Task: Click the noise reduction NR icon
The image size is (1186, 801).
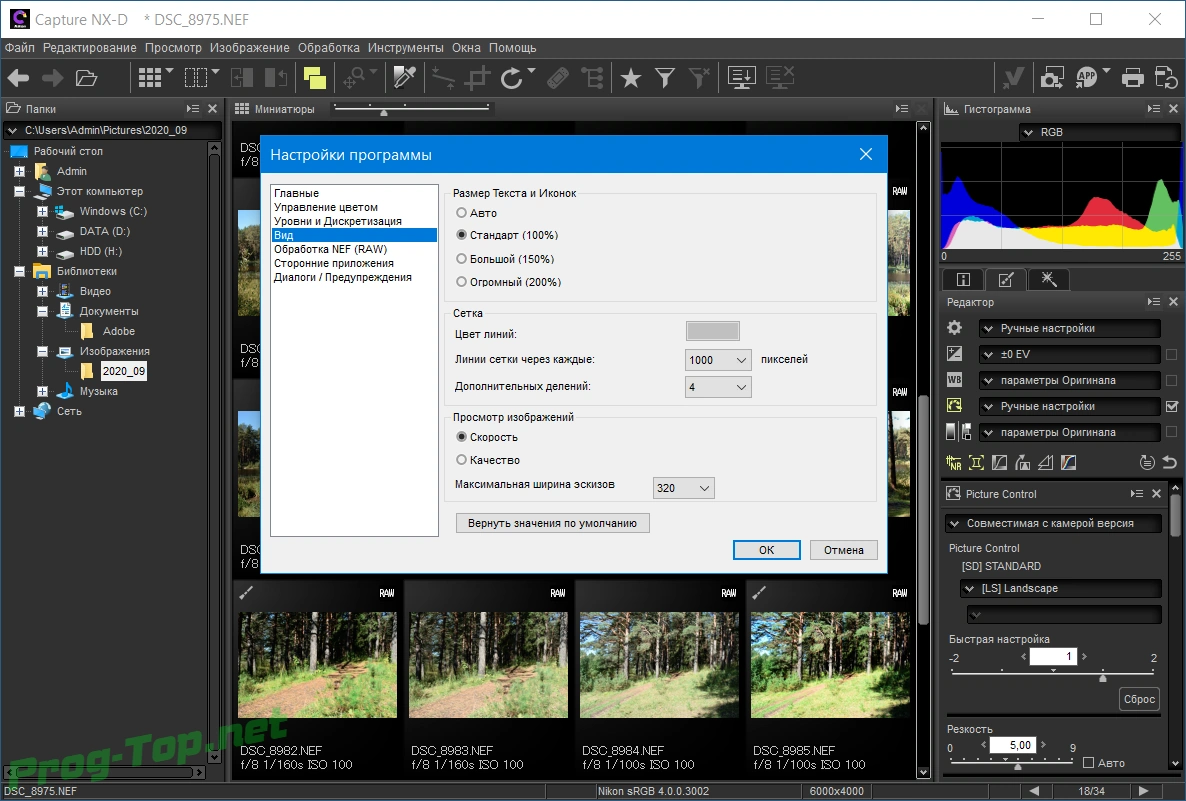Action: [954, 463]
